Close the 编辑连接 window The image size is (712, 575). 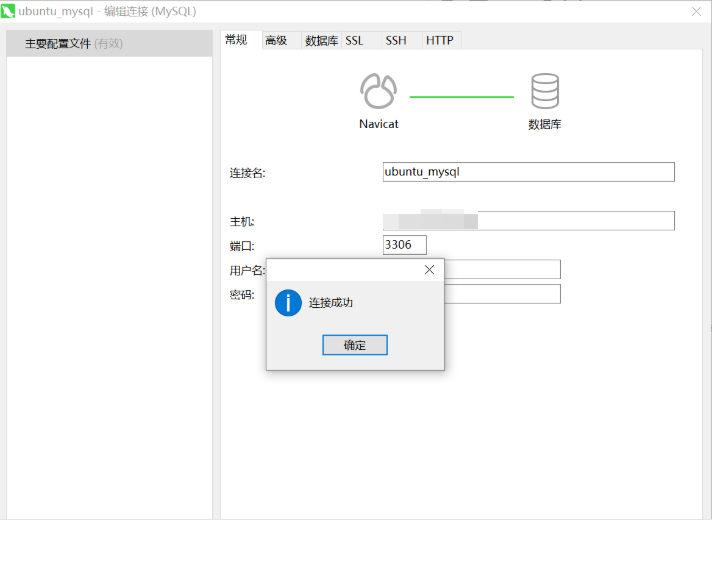(x=696, y=11)
